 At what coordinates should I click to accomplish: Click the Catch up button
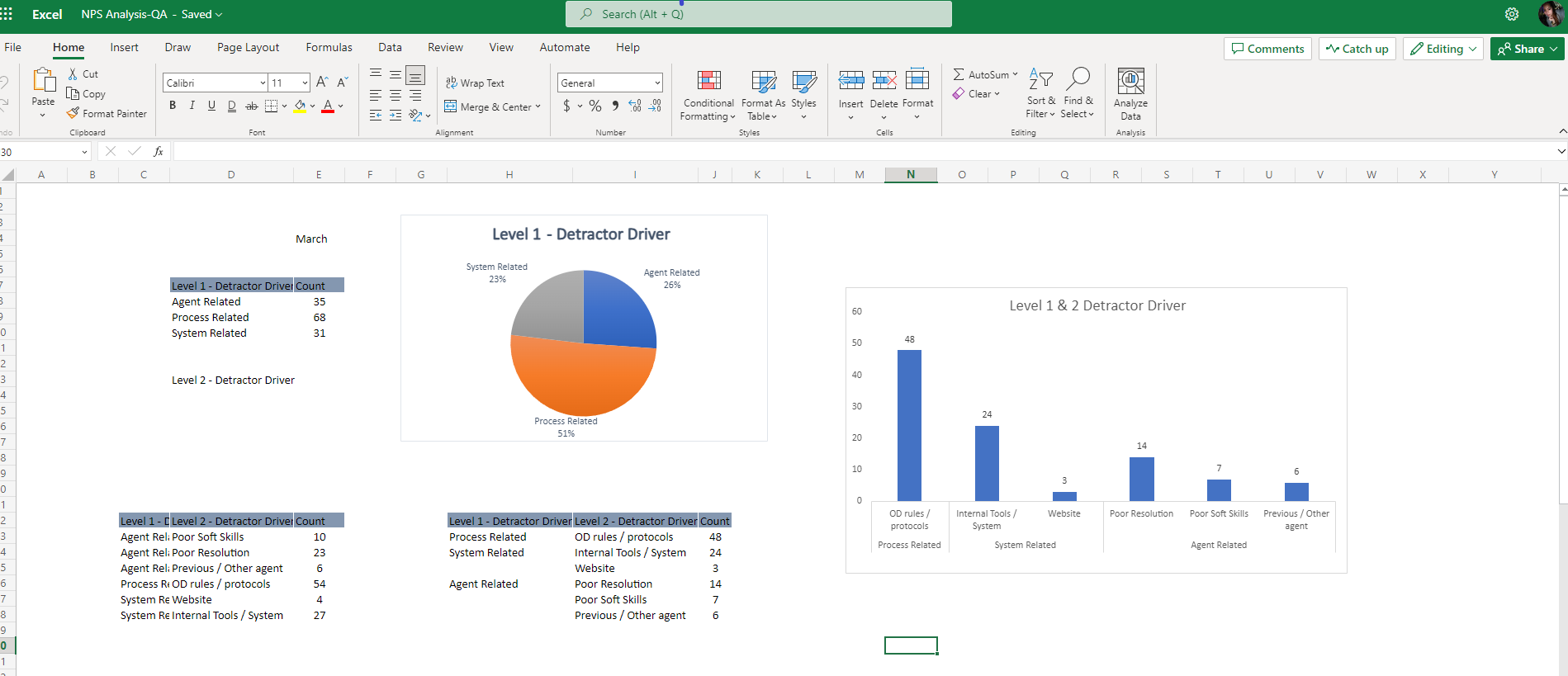1357,49
